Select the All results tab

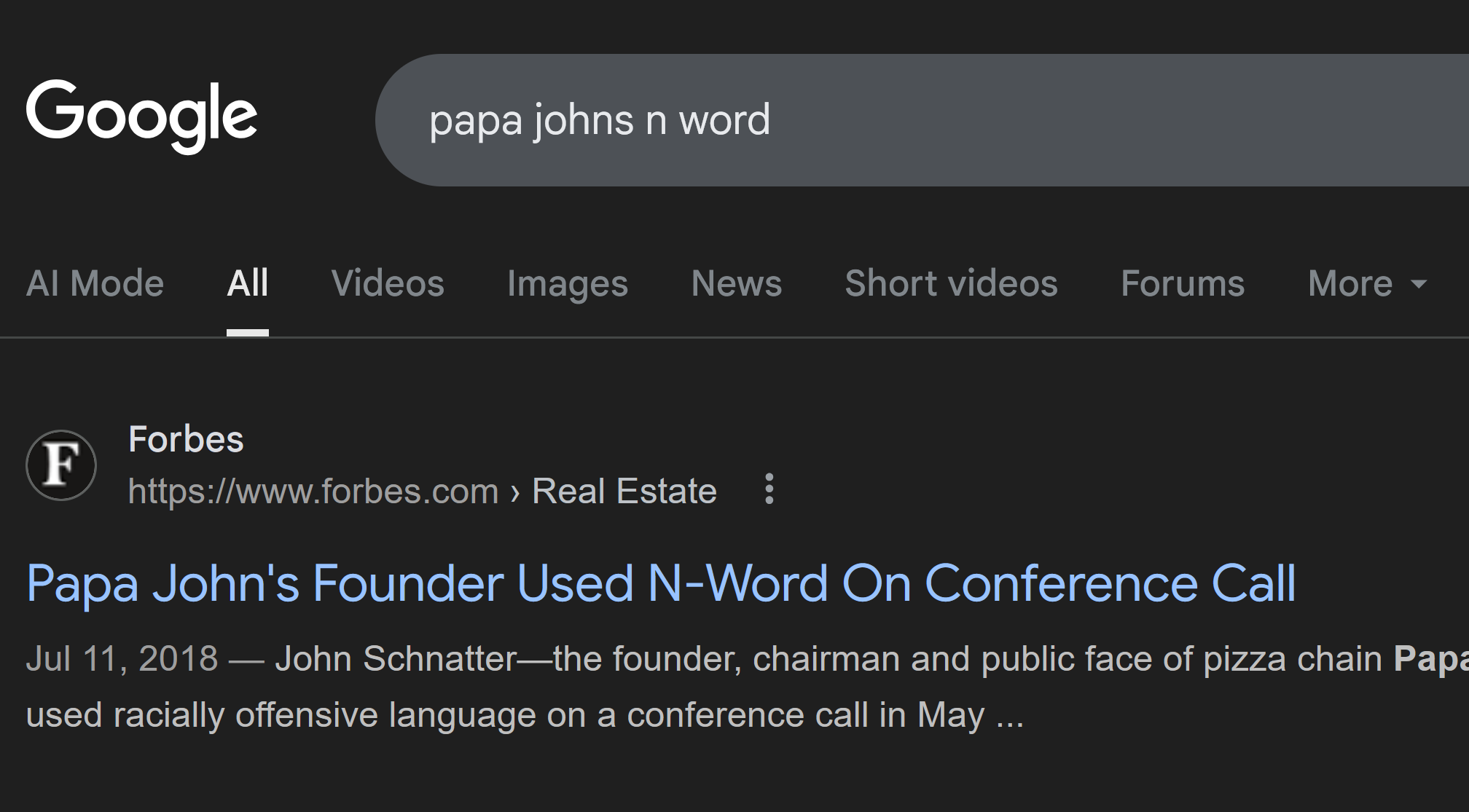point(247,283)
